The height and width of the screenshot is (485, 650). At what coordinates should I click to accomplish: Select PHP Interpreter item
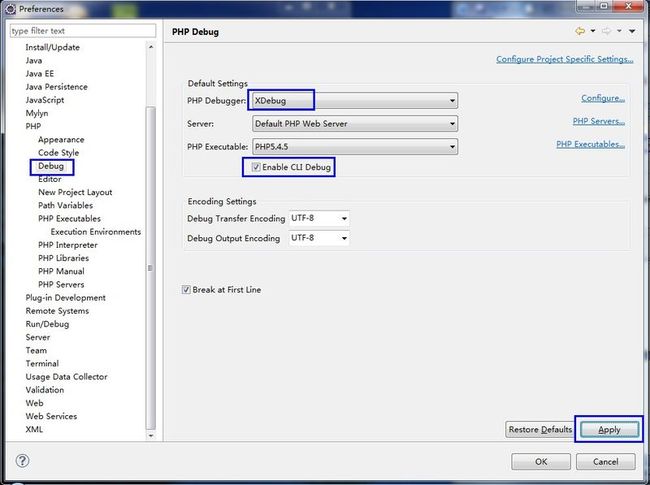68,245
